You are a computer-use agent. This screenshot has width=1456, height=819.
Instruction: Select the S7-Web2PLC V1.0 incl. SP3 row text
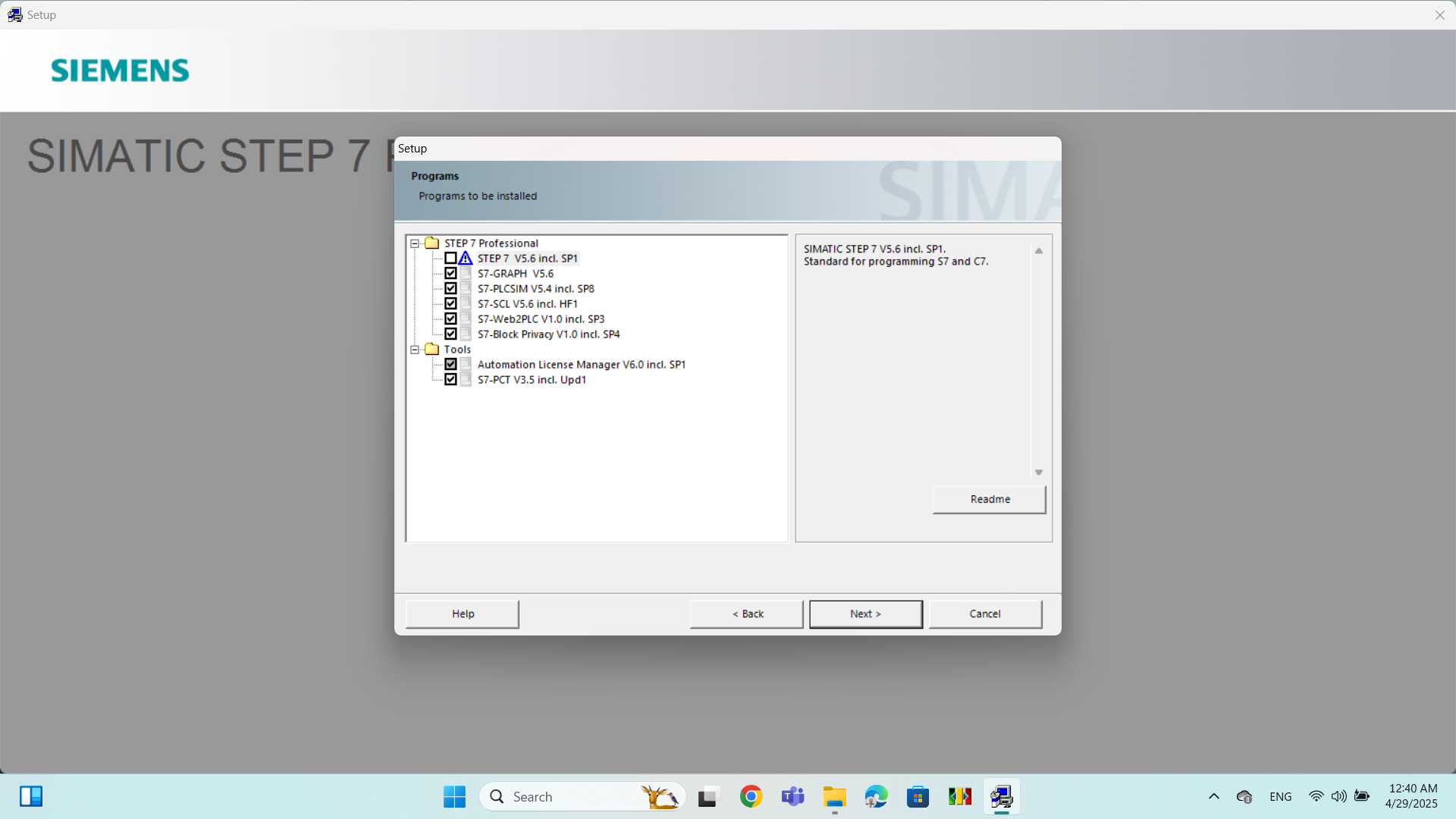541,319
